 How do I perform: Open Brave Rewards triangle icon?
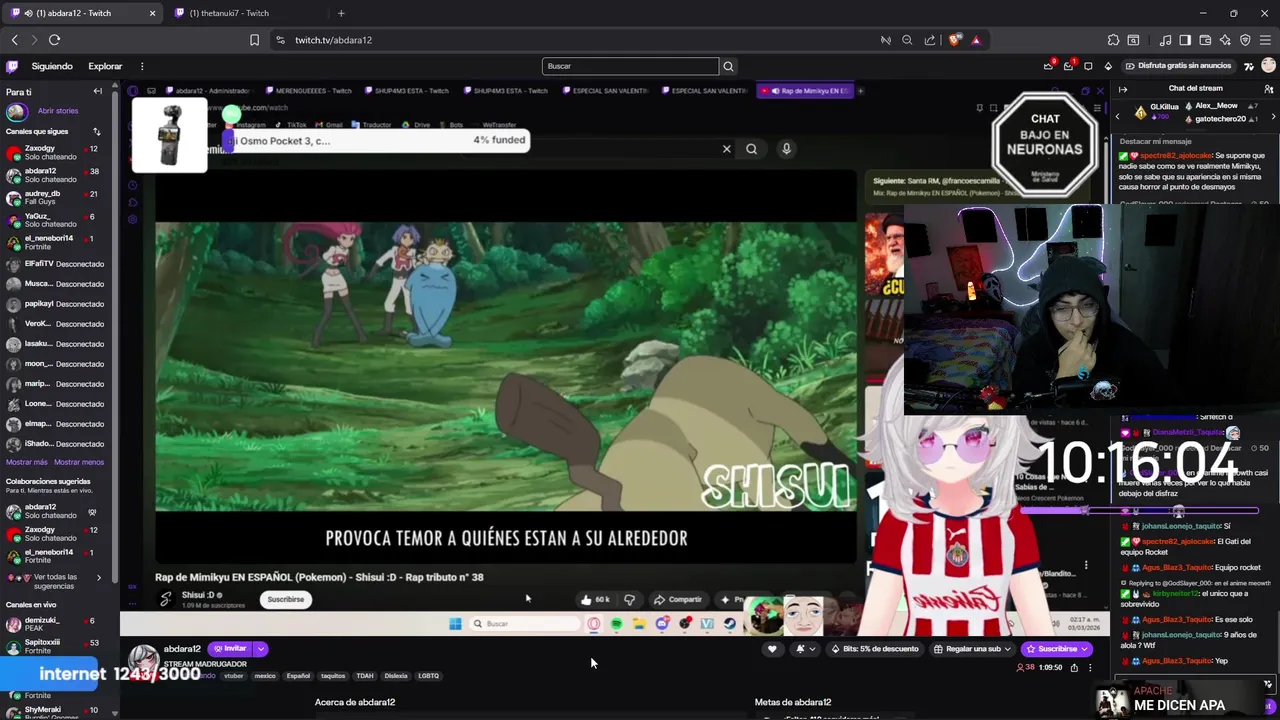point(976,40)
